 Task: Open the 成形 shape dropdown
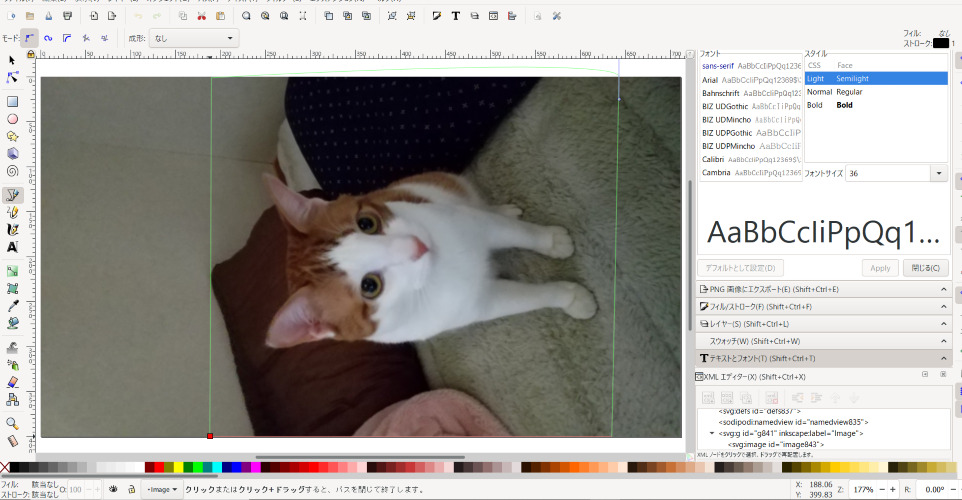pyautogui.click(x=194, y=38)
